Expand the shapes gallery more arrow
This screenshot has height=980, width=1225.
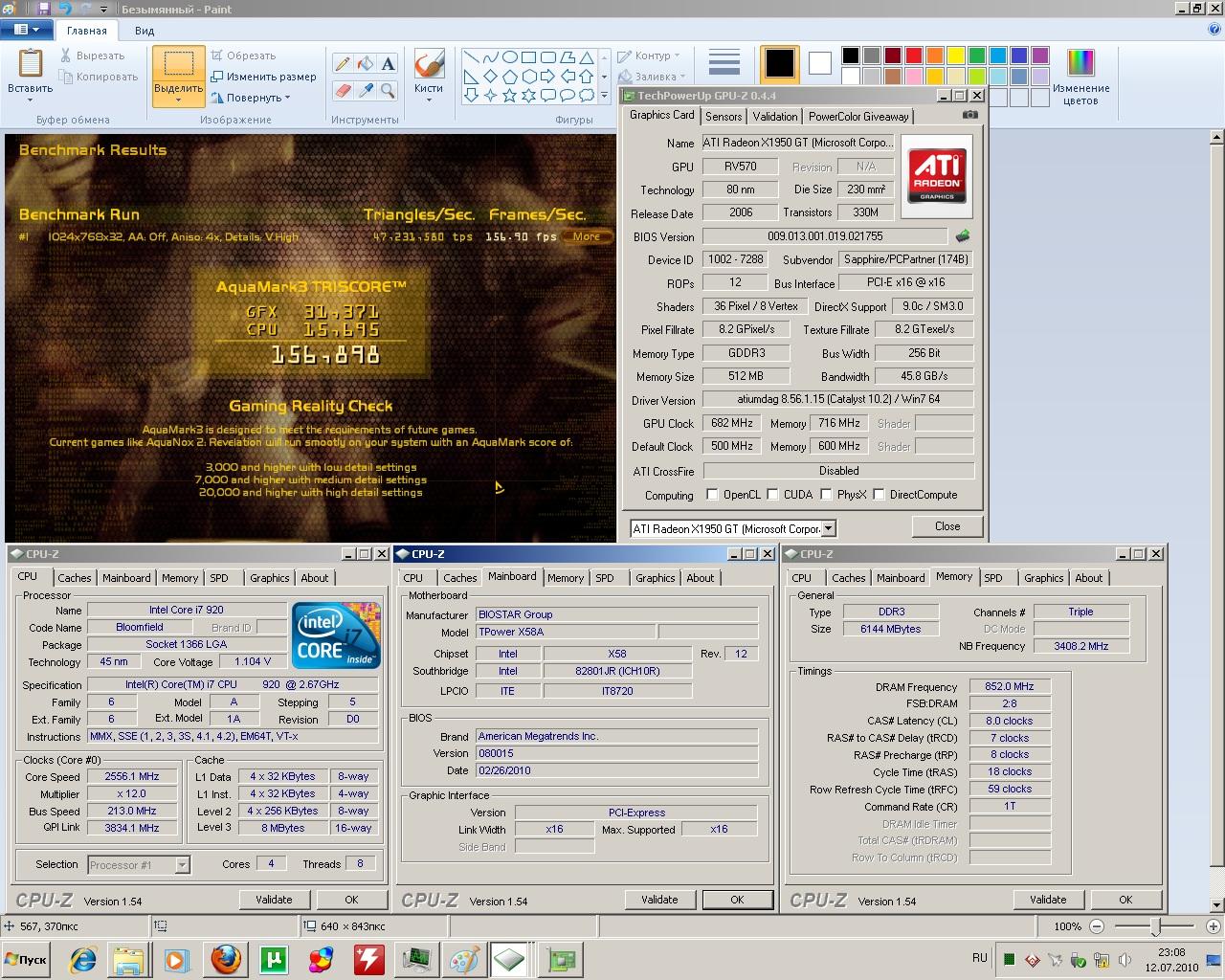605,95
